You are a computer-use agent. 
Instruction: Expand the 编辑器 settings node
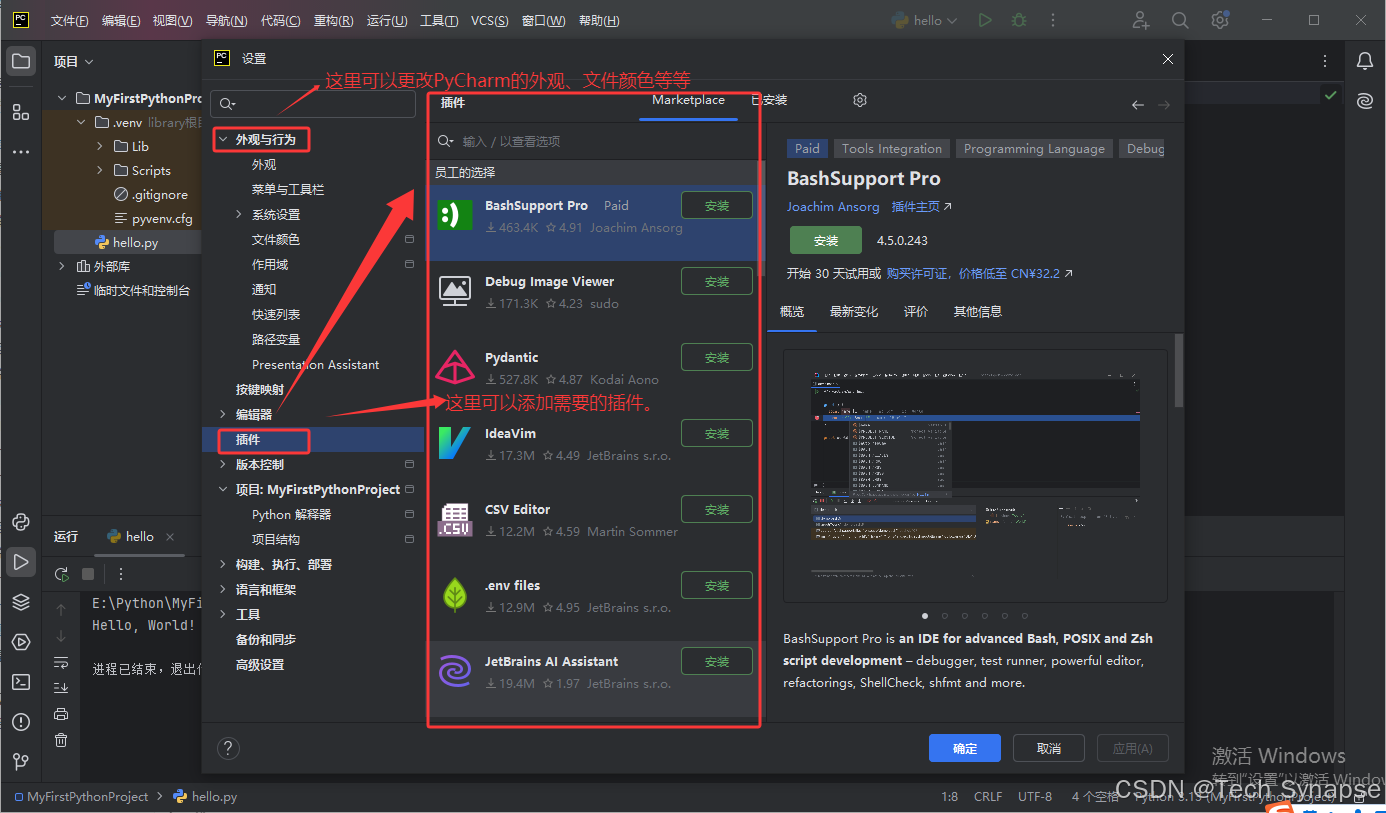click(222, 414)
